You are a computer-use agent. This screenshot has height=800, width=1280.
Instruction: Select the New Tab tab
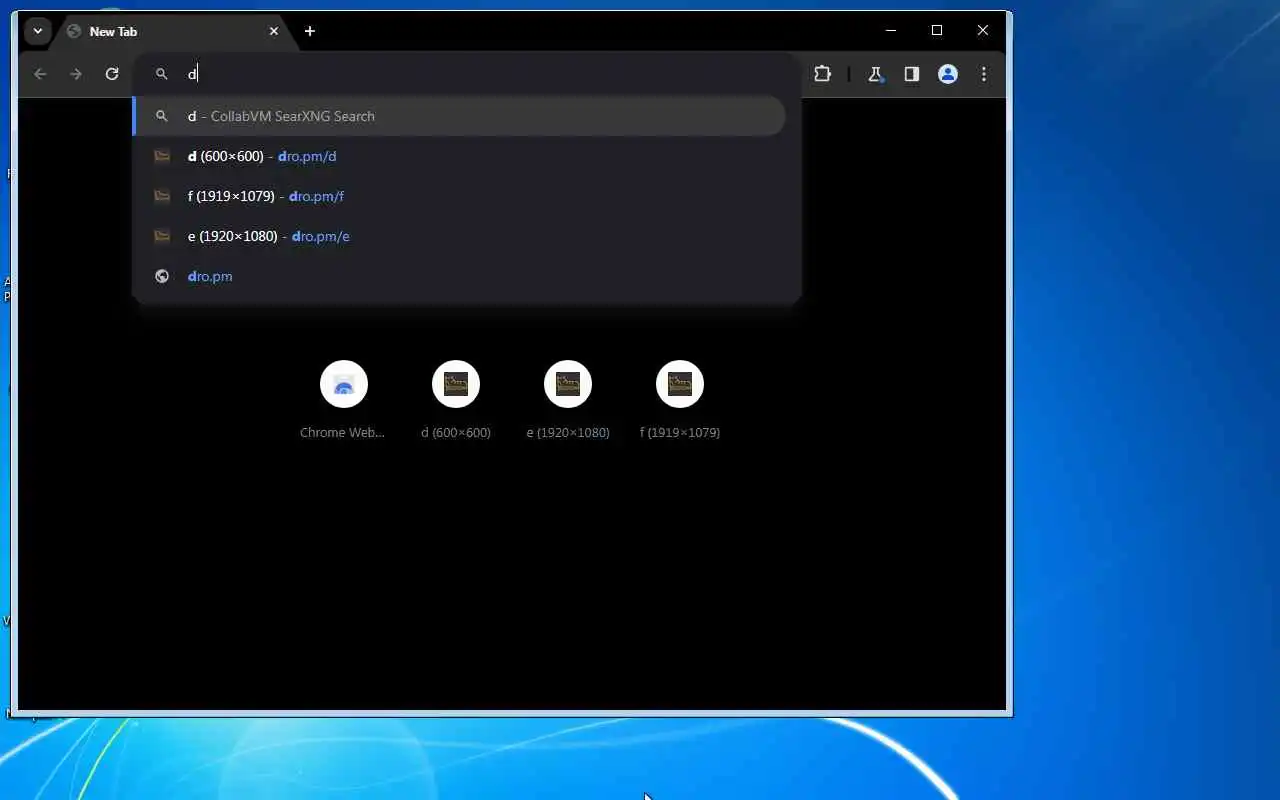pos(173,31)
